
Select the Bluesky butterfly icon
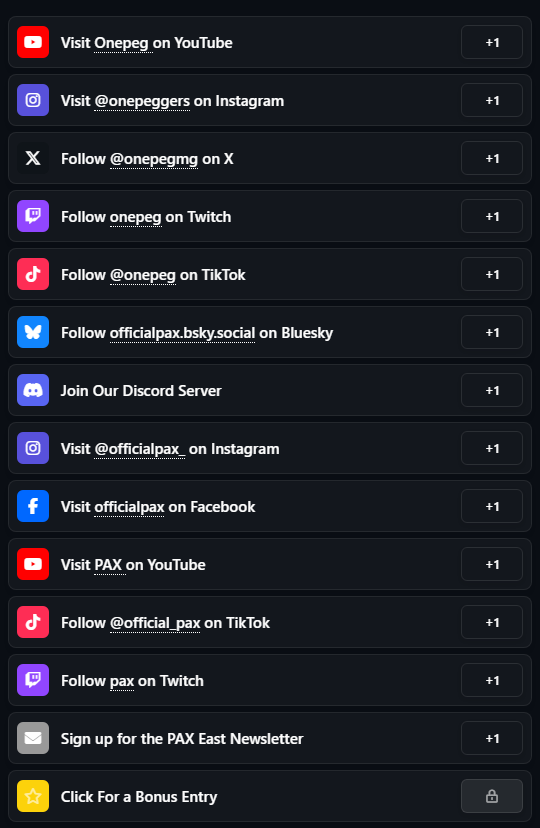click(x=33, y=332)
